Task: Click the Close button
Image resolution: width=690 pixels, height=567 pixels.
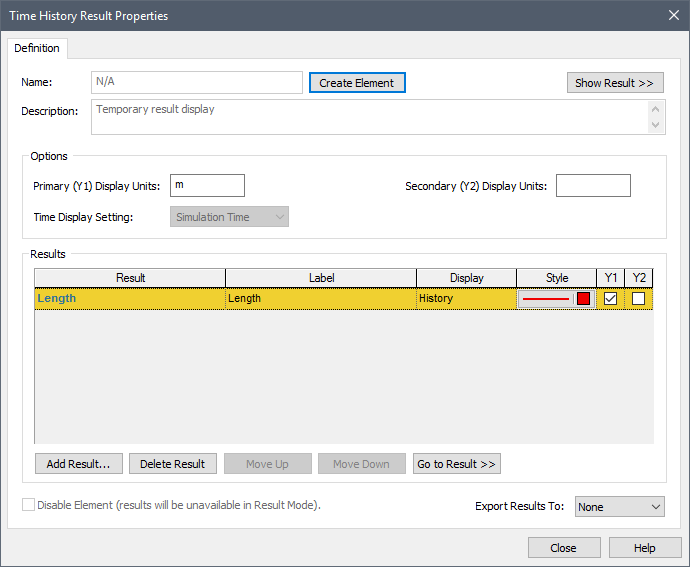Action: pos(564,548)
